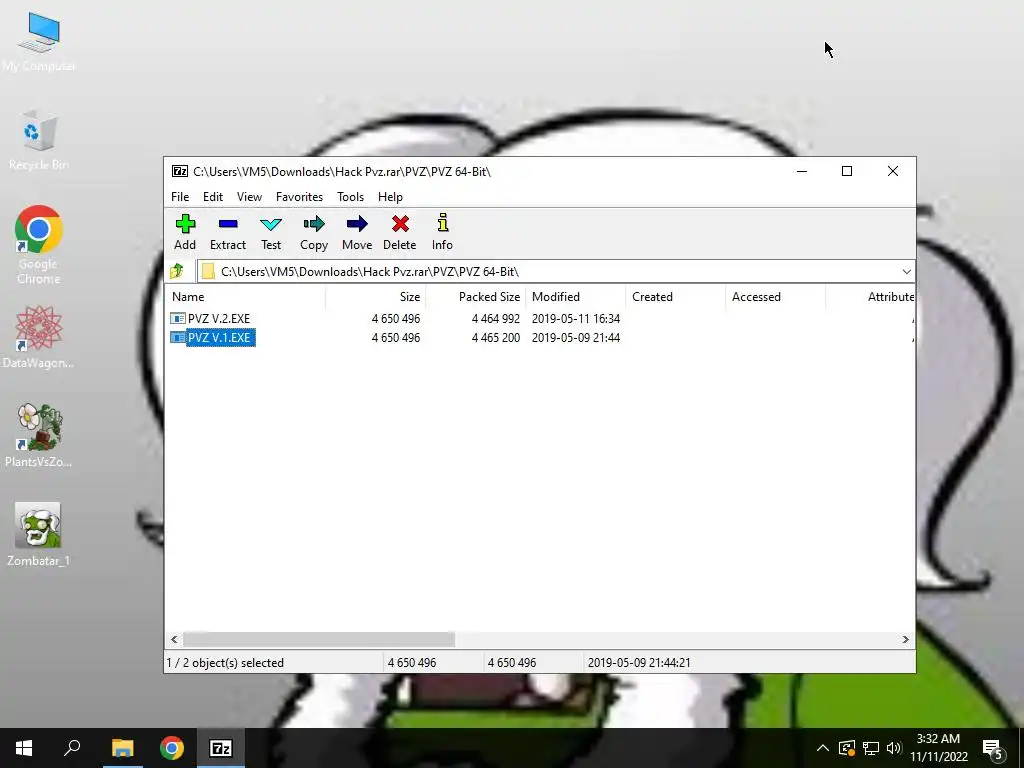Select PlantsVsZombies desktop shortcut

39,436
